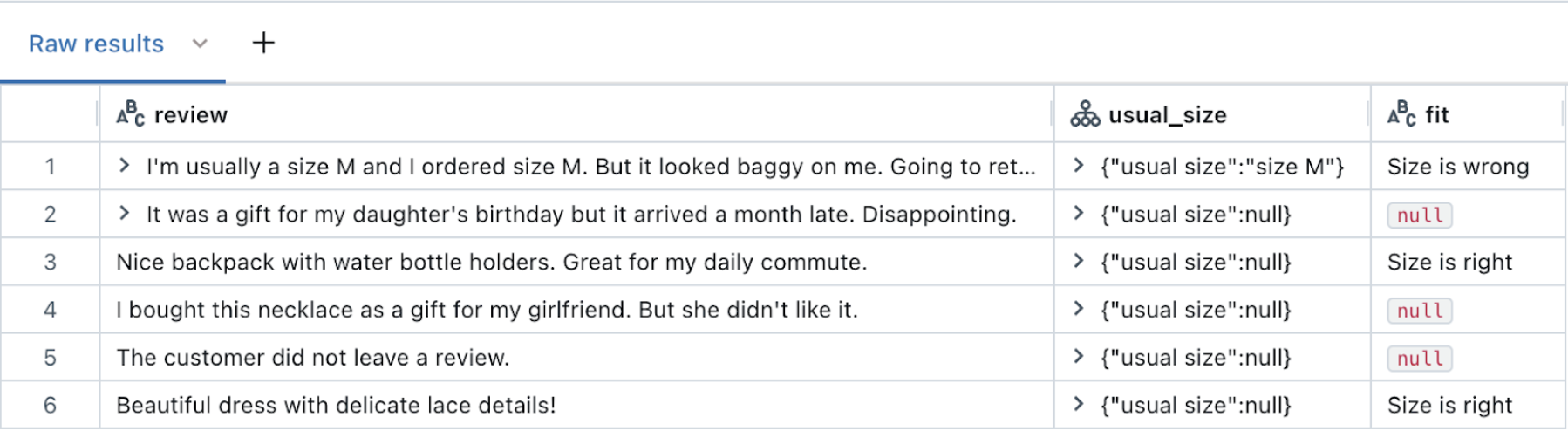The height and width of the screenshot is (431, 1568).
Task: Expand the usual_size struct in row 2
Action: (x=1079, y=214)
